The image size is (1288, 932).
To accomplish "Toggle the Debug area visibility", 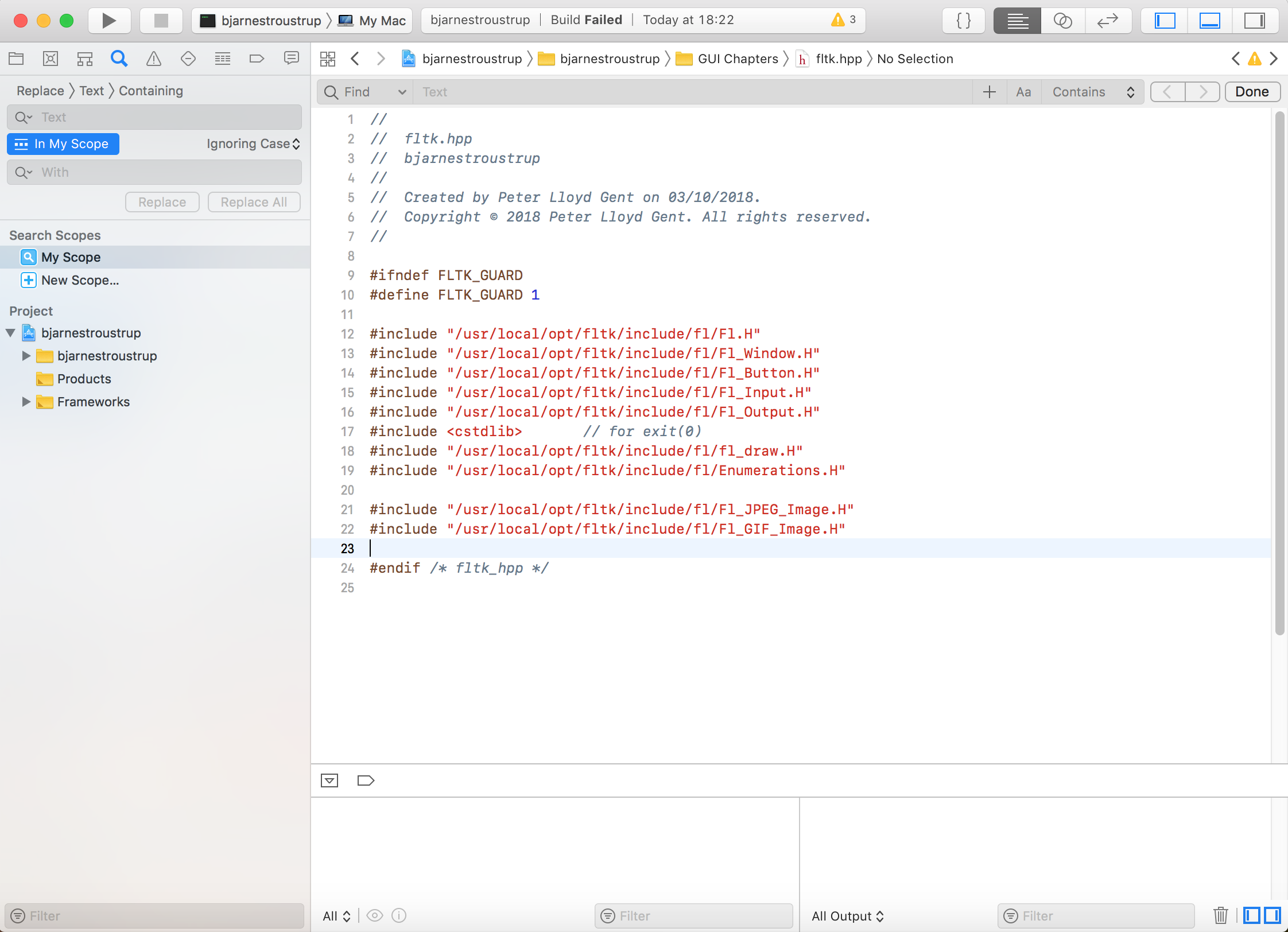I will click(x=1209, y=21).
